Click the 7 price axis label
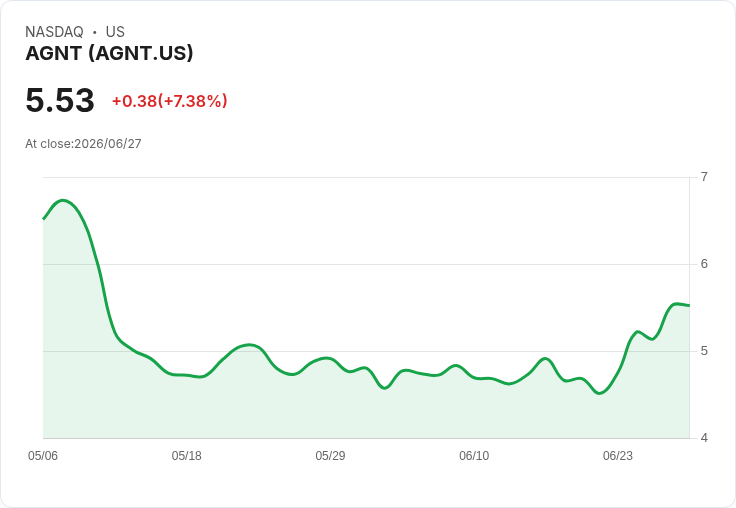 (x=704, y=177)
